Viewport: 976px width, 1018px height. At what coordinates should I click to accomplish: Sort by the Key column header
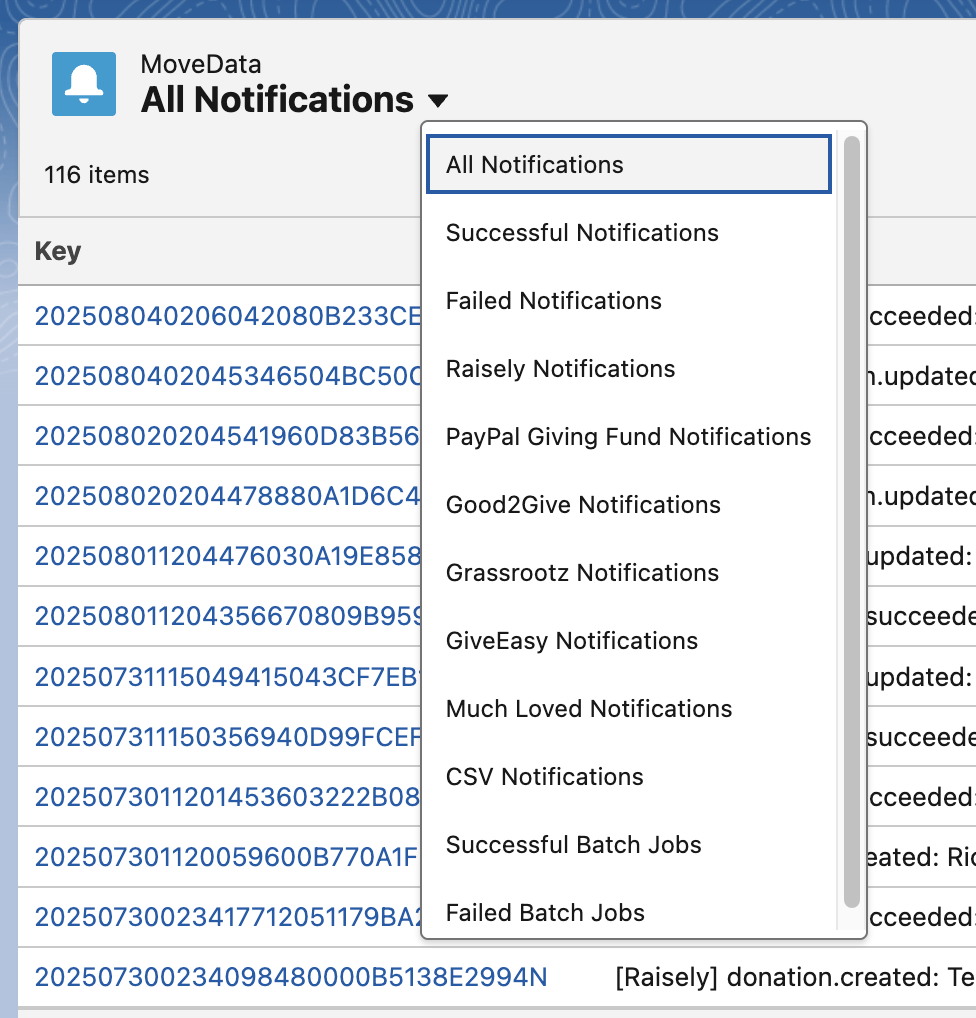click(x=58, y=251)
